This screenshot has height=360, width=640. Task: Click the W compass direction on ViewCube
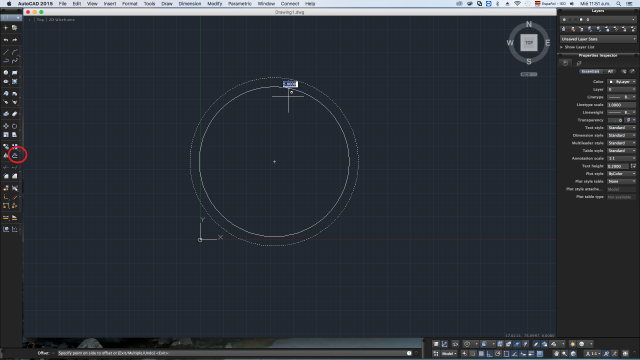tap(510, 42)
